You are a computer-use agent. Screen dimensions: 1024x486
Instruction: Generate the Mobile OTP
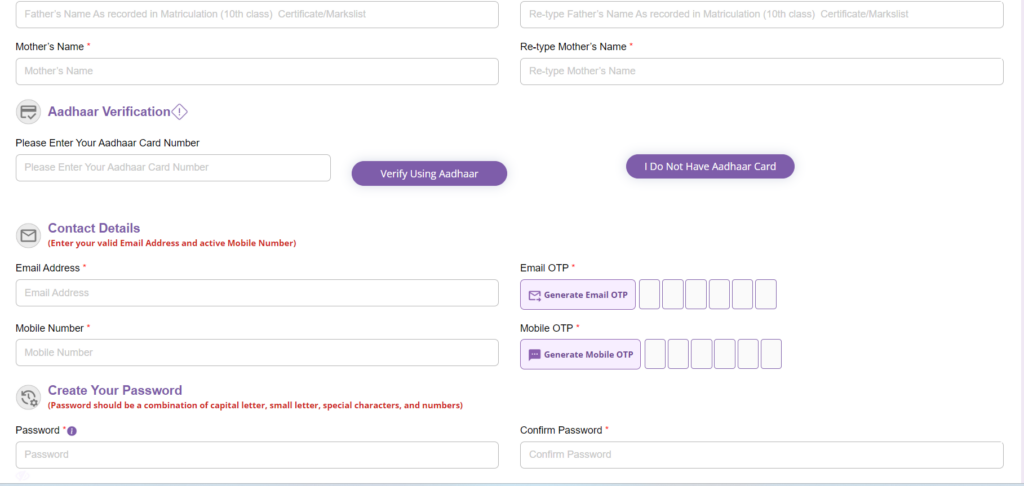pyautogui.click(x=580, y=355)
